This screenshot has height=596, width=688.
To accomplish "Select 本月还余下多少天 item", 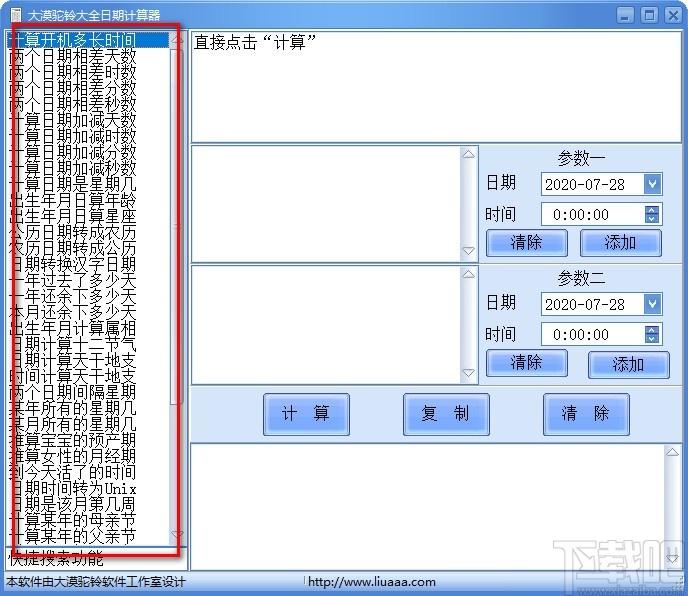I will click(88, 312).
